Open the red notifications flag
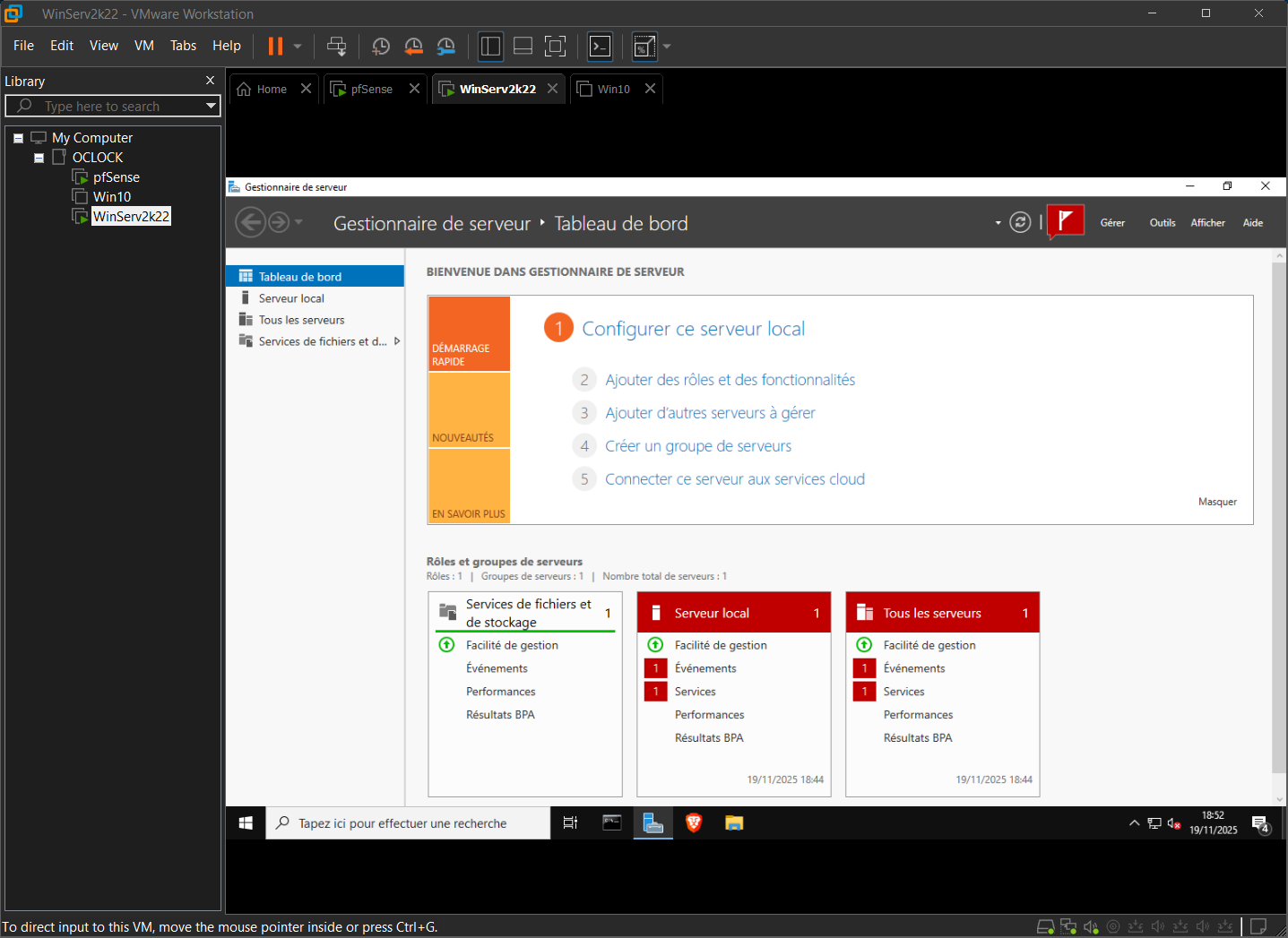Image resolution: width=1288 pixels, height=938 pixels. pos(1065,221)
